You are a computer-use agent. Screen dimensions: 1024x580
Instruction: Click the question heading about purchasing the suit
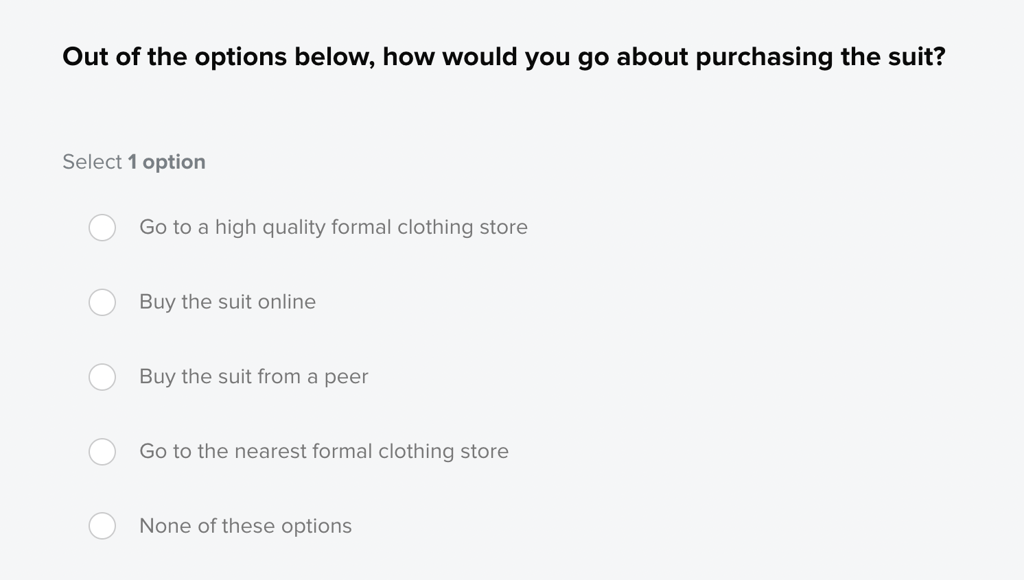504,57
